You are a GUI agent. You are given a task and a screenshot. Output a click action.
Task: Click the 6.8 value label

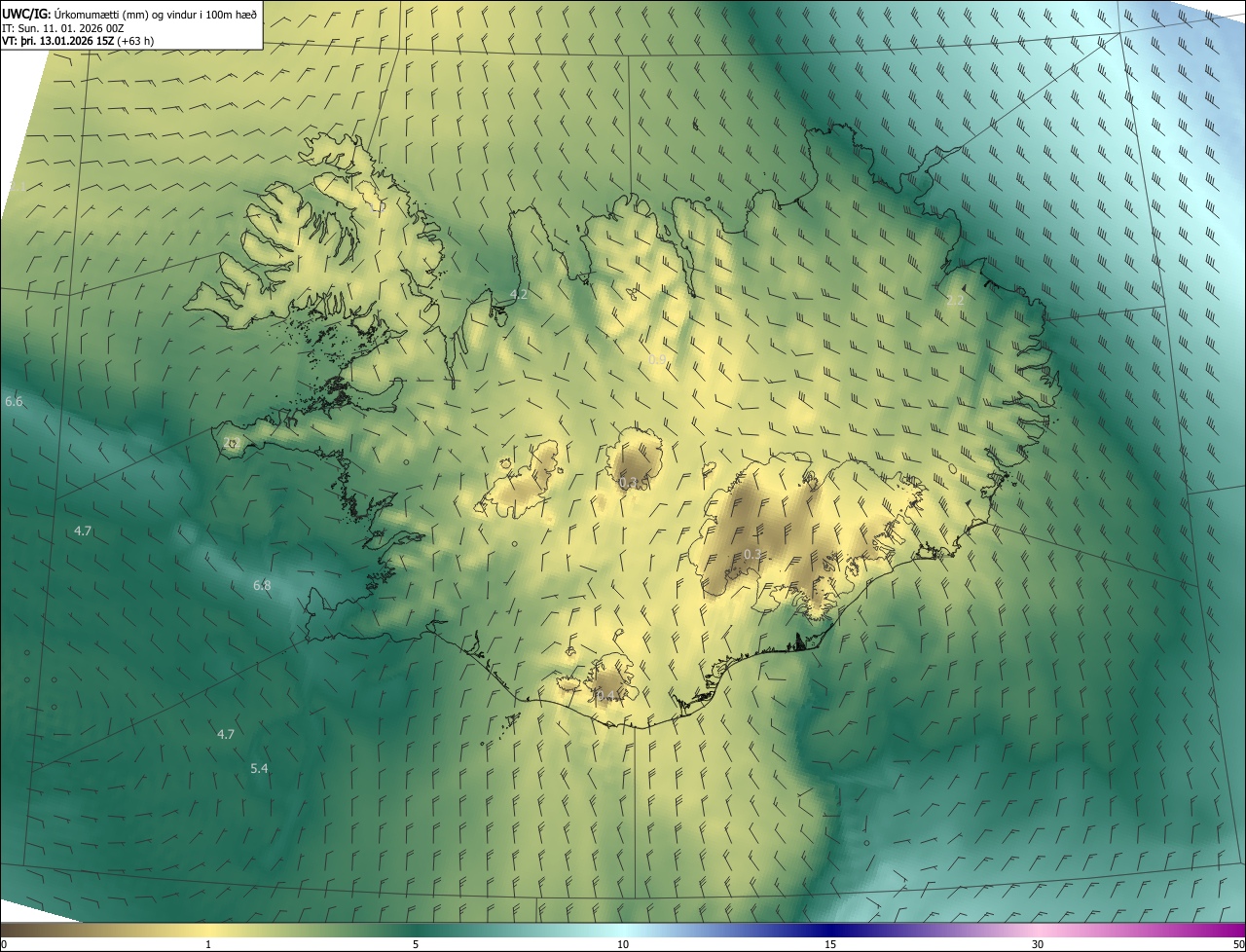tap(262, 585)
